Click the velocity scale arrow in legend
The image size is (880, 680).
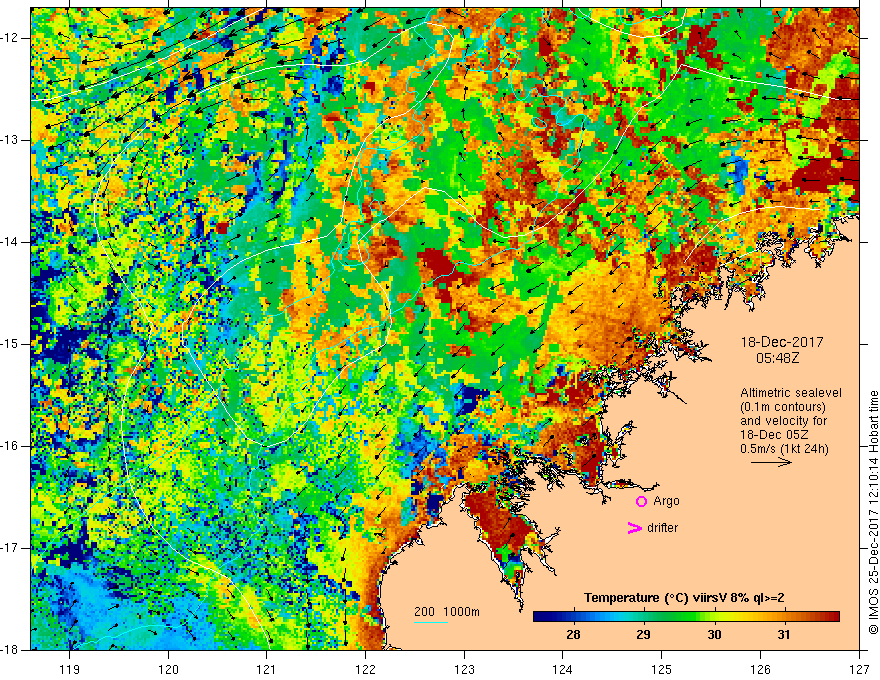[771, 462]
